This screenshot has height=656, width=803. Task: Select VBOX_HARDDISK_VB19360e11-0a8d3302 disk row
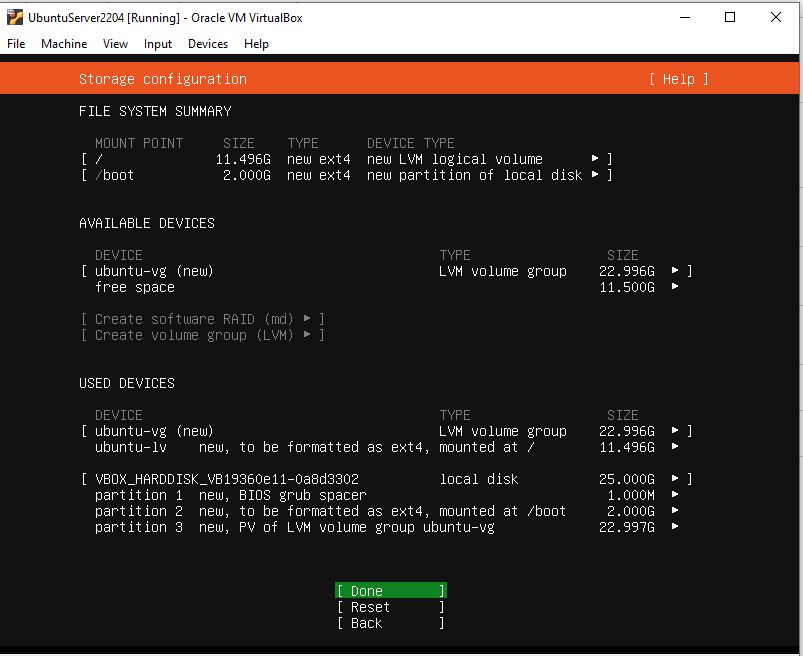[387, 479]
